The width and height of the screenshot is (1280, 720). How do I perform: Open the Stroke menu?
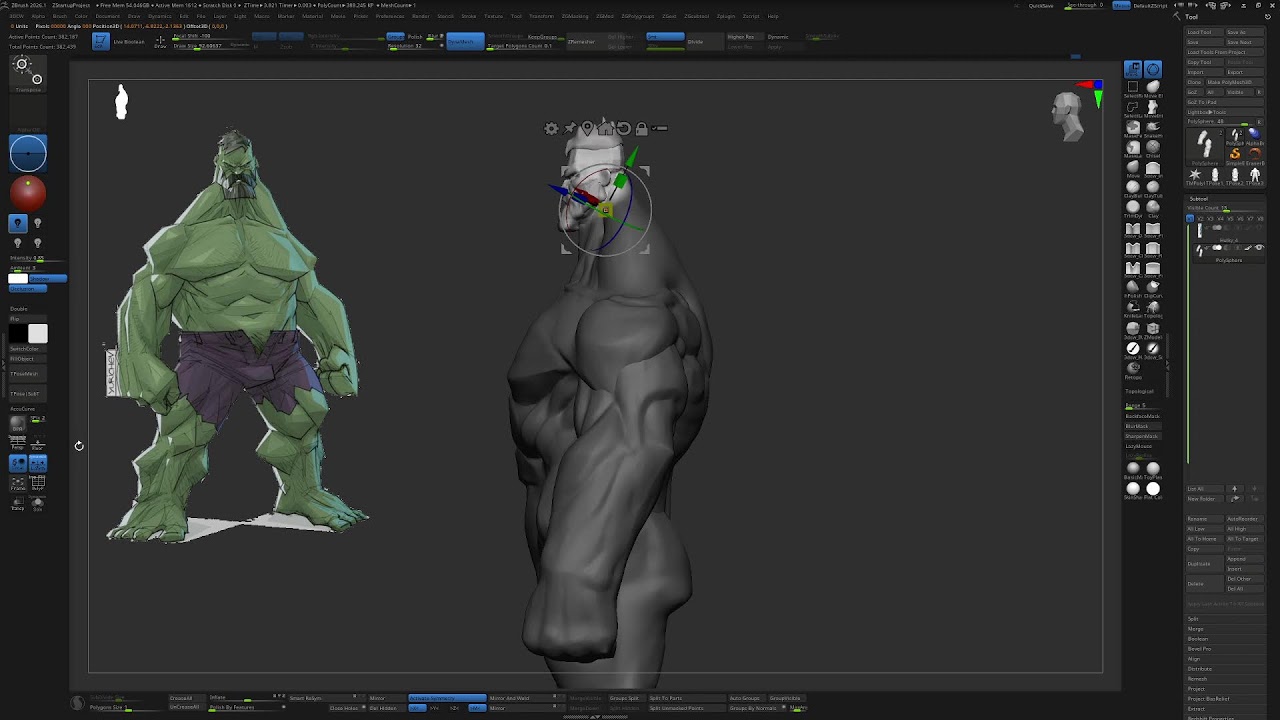(468, 16)
